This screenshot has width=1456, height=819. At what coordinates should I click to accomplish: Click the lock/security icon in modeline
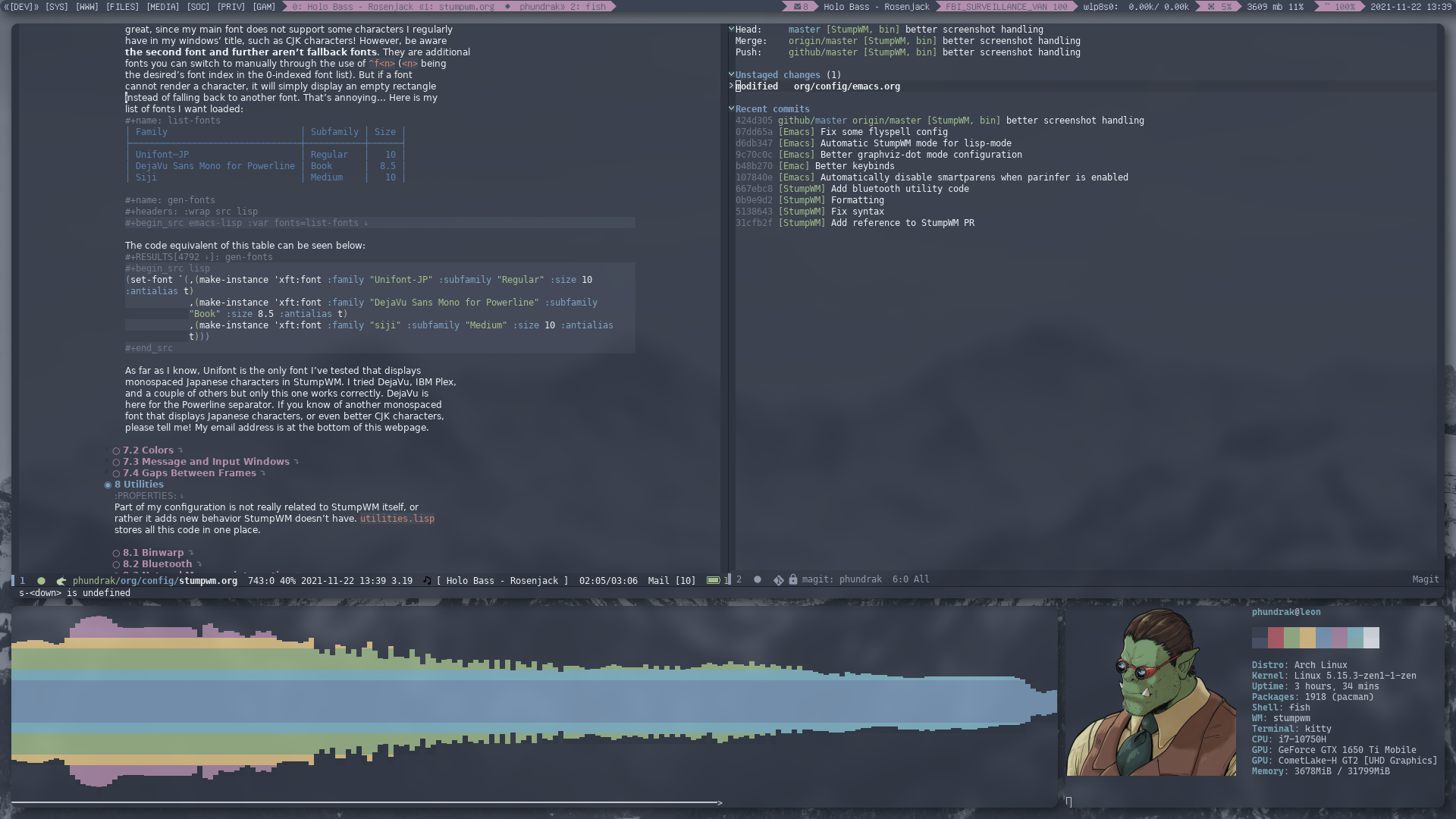point(793,580)
